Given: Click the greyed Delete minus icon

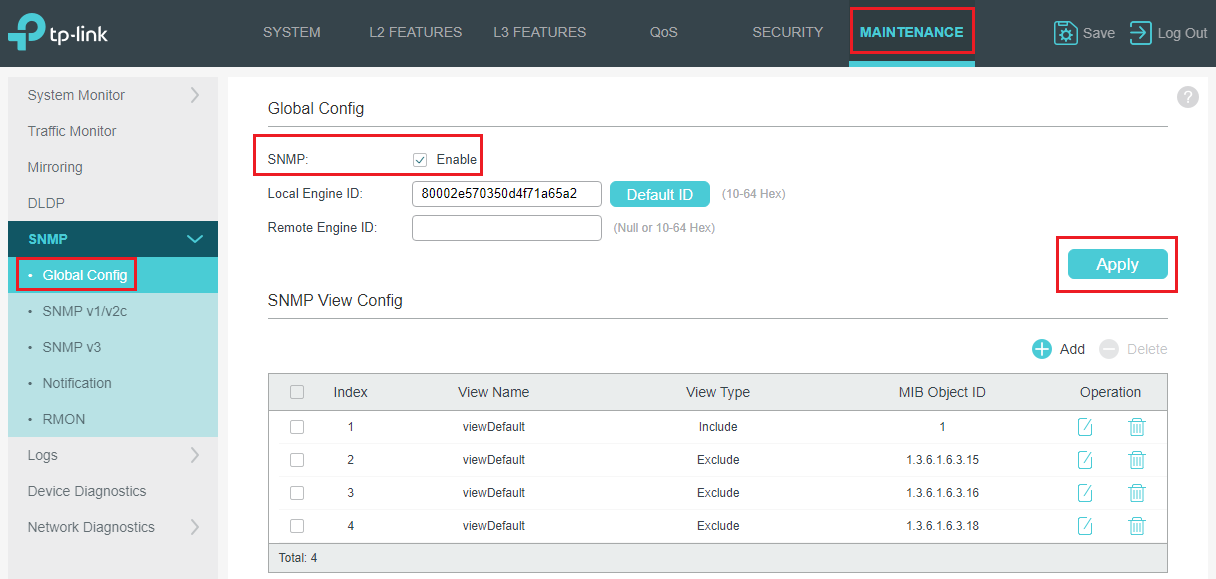Looking at the screenshot, I should [x=1108, y=349].
